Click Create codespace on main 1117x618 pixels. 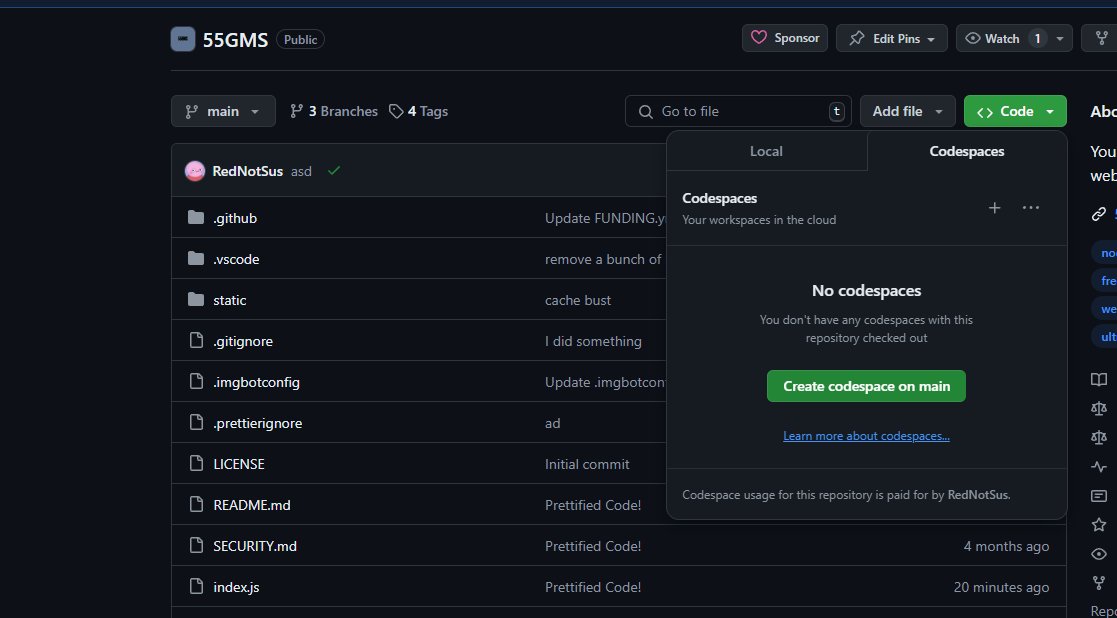point(866,386)
